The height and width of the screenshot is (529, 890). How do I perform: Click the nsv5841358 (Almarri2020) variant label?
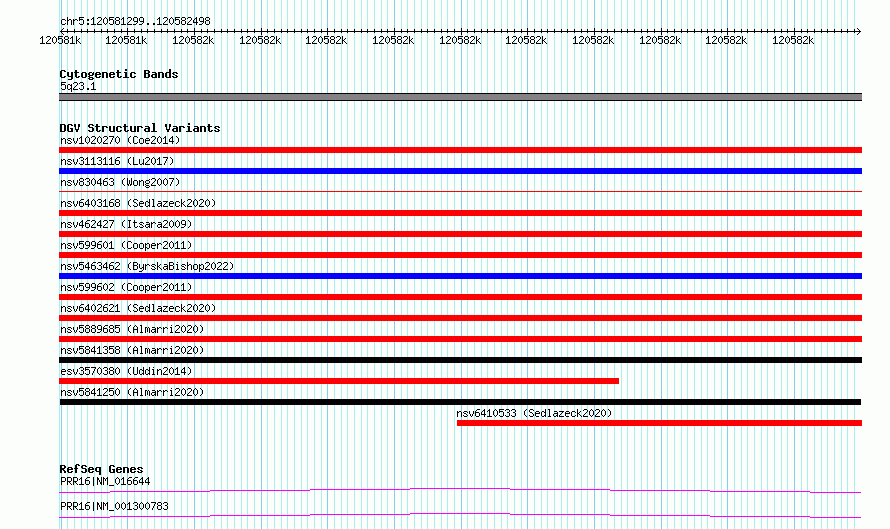(132, 350)
